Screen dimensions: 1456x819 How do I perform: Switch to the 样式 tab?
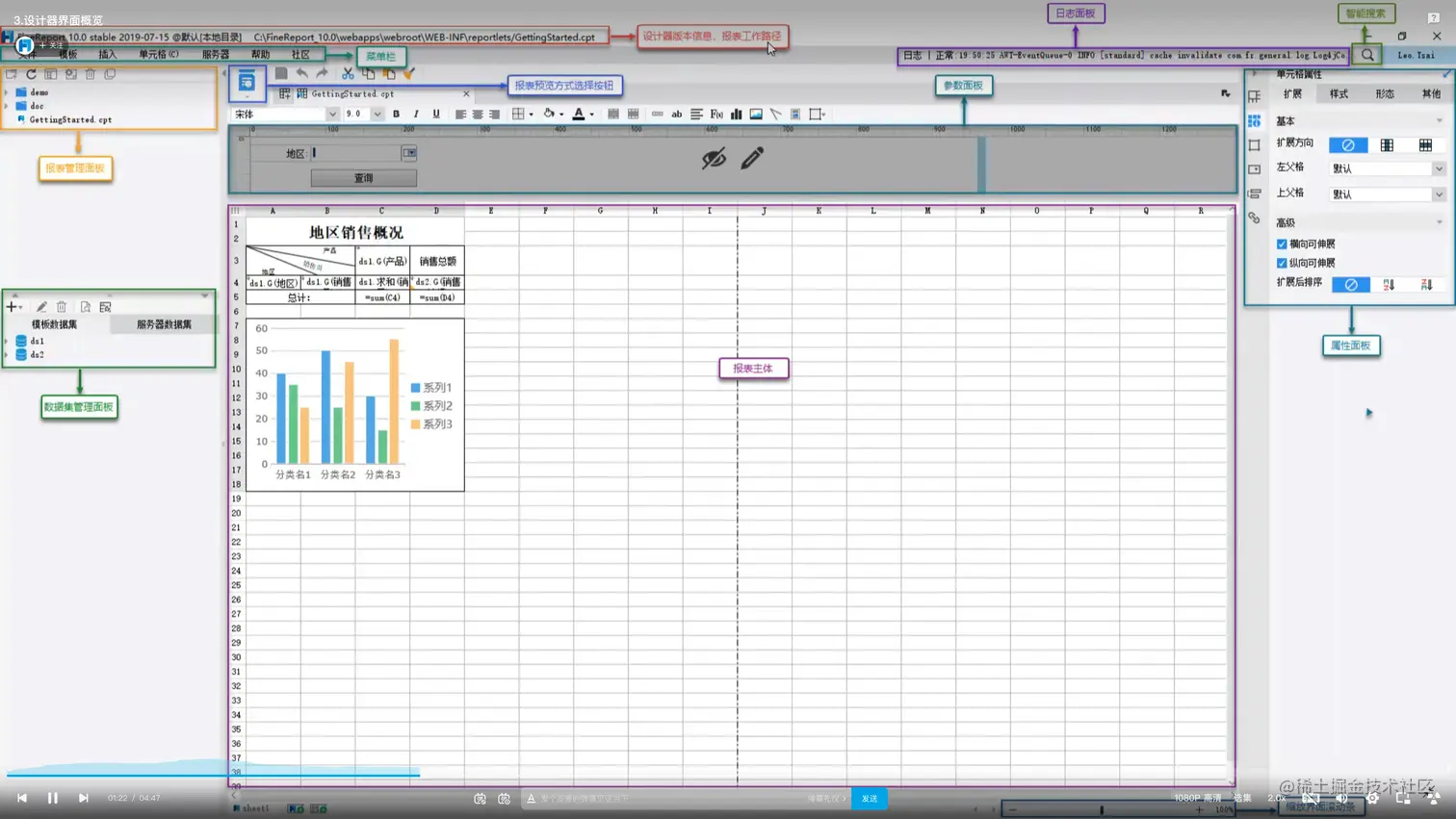click(x=1339, y=93)
